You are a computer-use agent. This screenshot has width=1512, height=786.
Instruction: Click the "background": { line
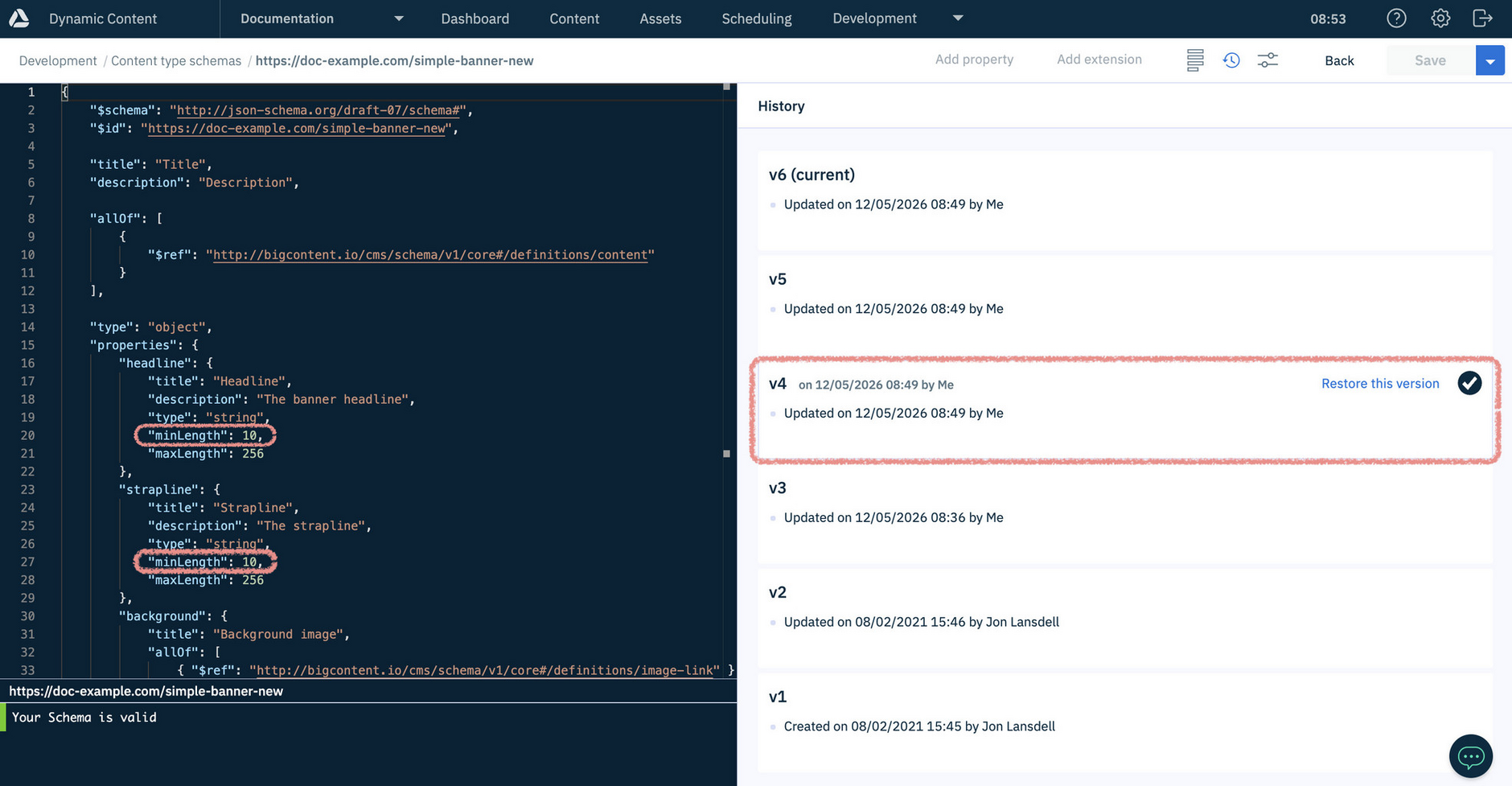(x=173, y=616)
